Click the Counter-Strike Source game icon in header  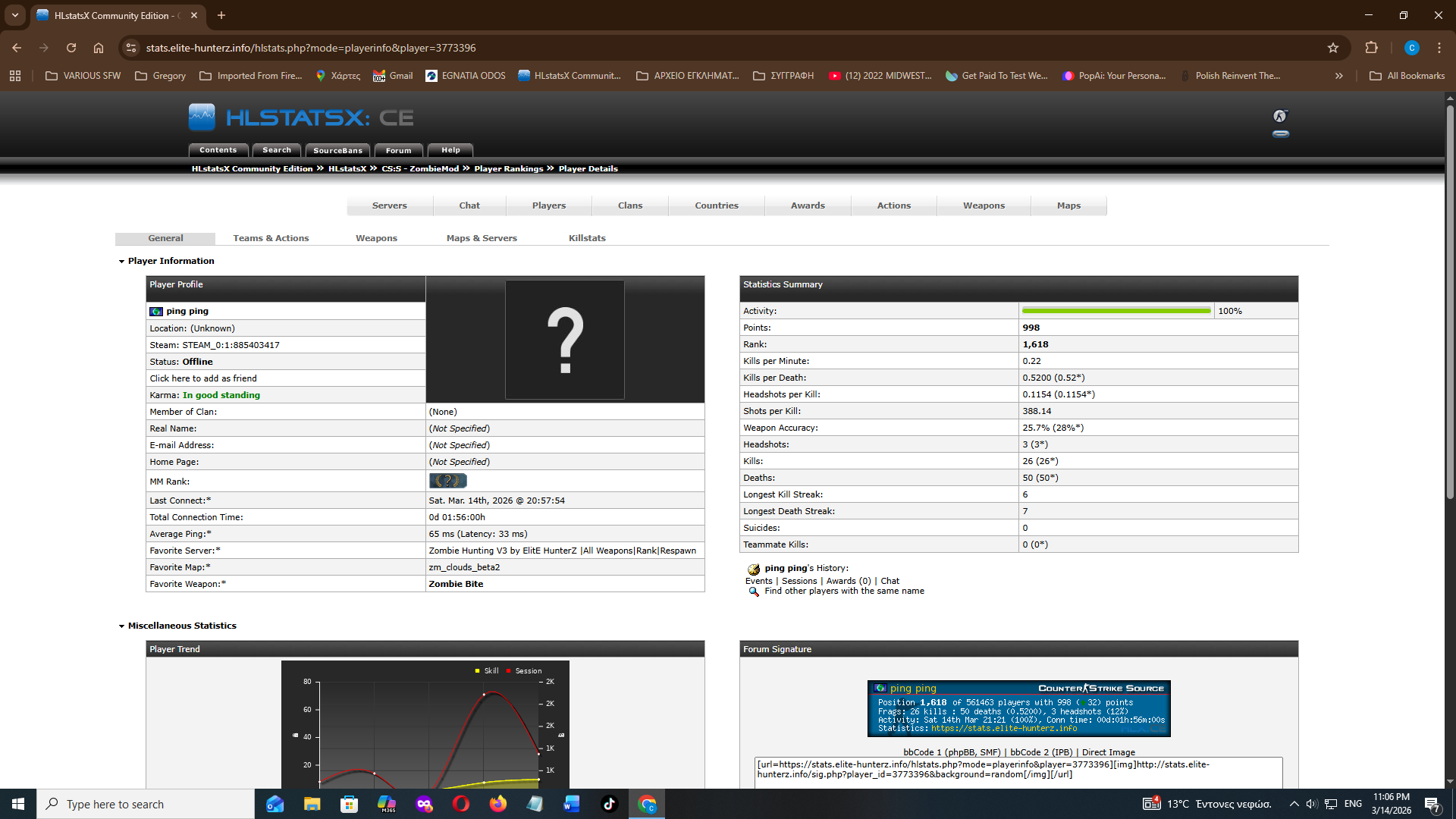[x=1280, y=116]
